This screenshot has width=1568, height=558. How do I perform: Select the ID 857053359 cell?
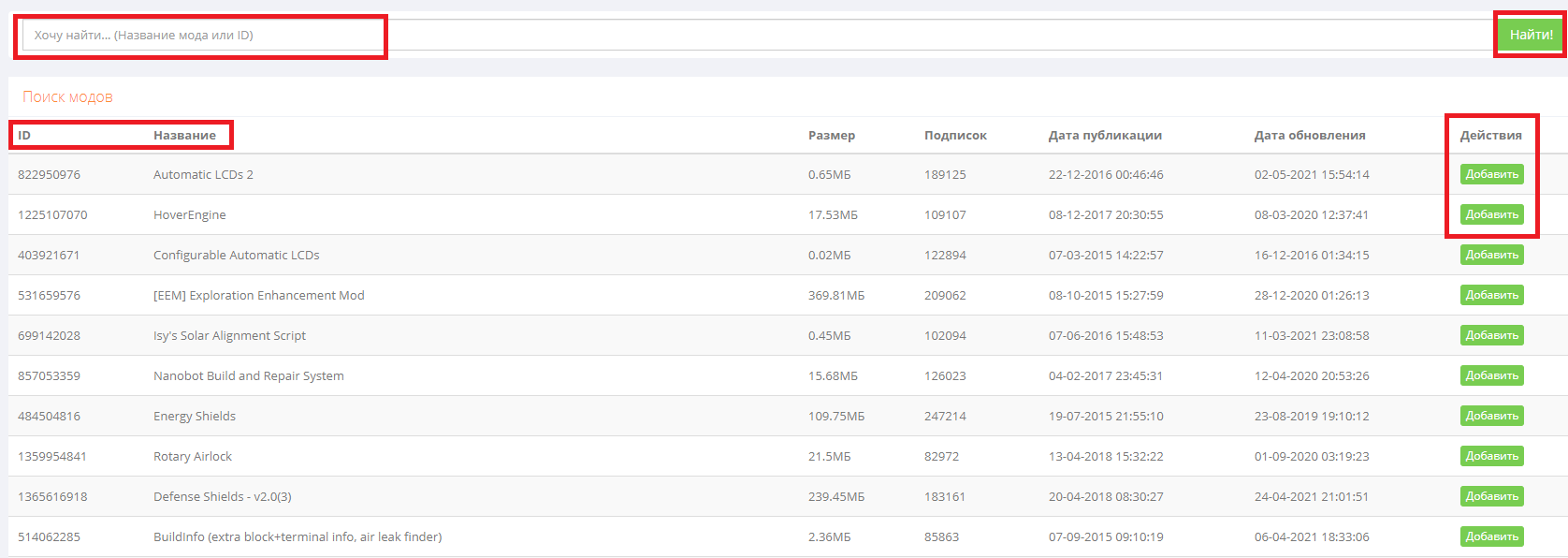[x=49, y=375]
